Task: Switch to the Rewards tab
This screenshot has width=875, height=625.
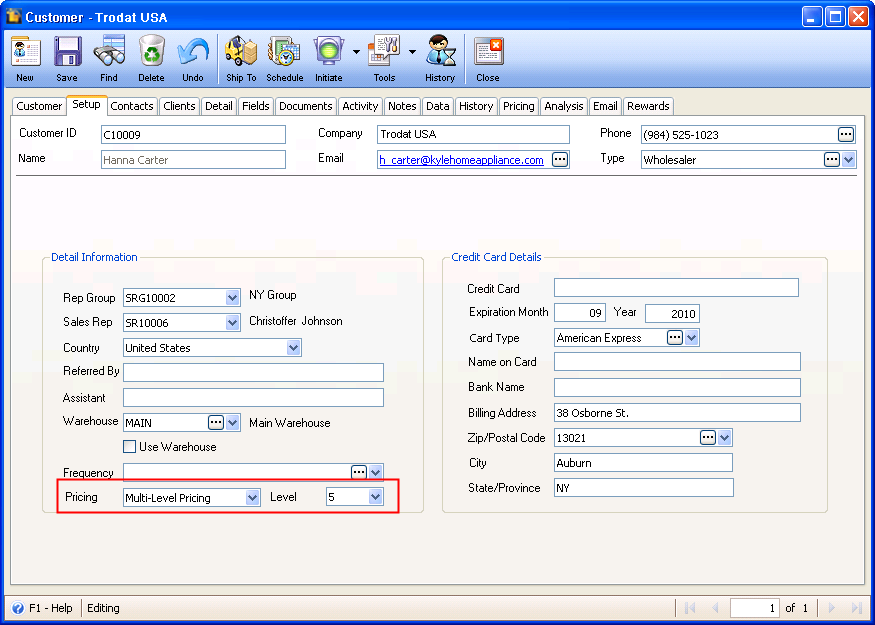Action: click(648, 106)
